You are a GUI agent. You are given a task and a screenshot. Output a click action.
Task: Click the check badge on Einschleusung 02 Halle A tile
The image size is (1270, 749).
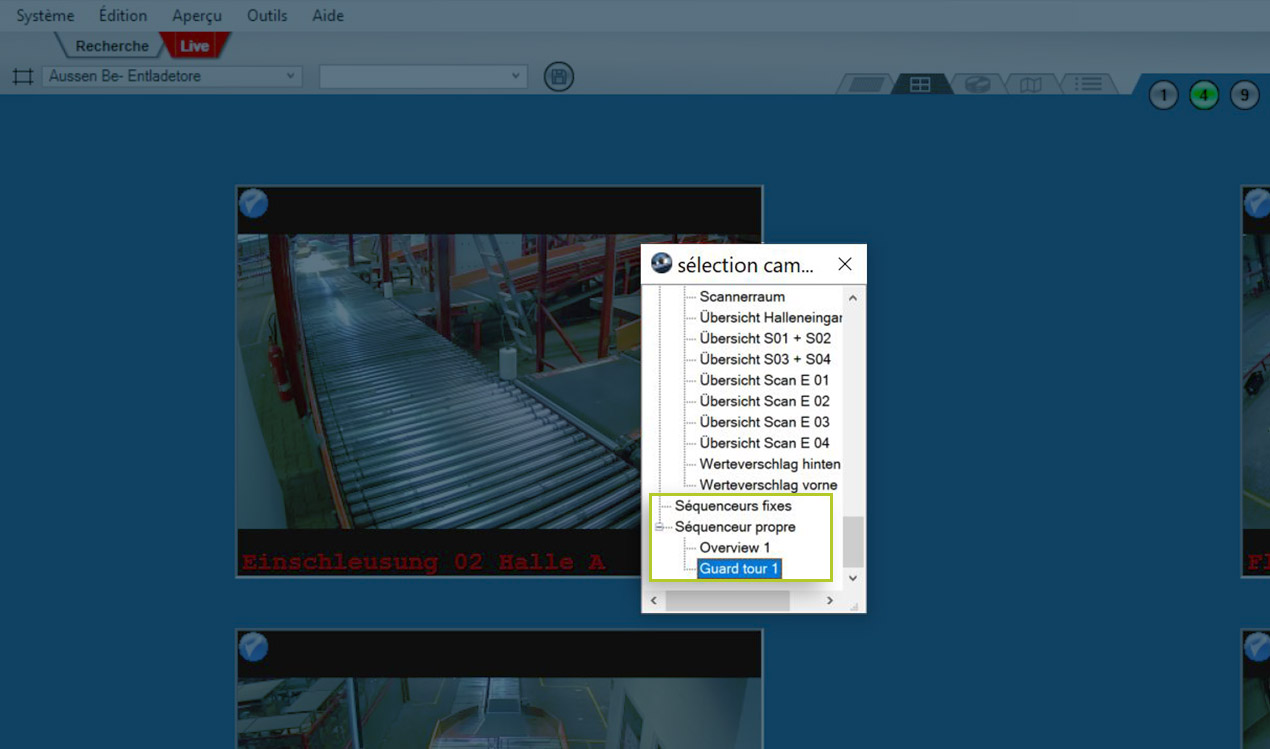coord(254,203)
